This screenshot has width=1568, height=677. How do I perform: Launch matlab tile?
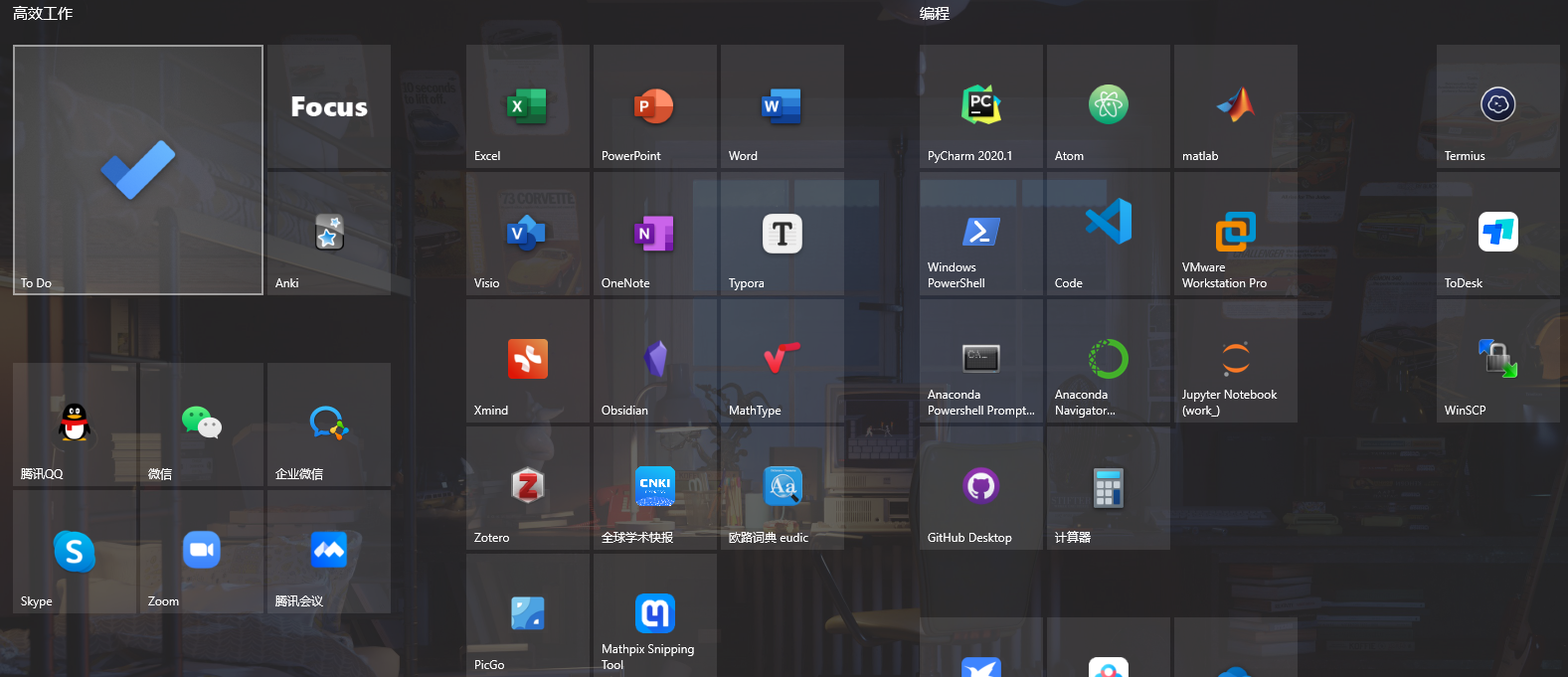pyautogui.click(x=1236, y=106)
